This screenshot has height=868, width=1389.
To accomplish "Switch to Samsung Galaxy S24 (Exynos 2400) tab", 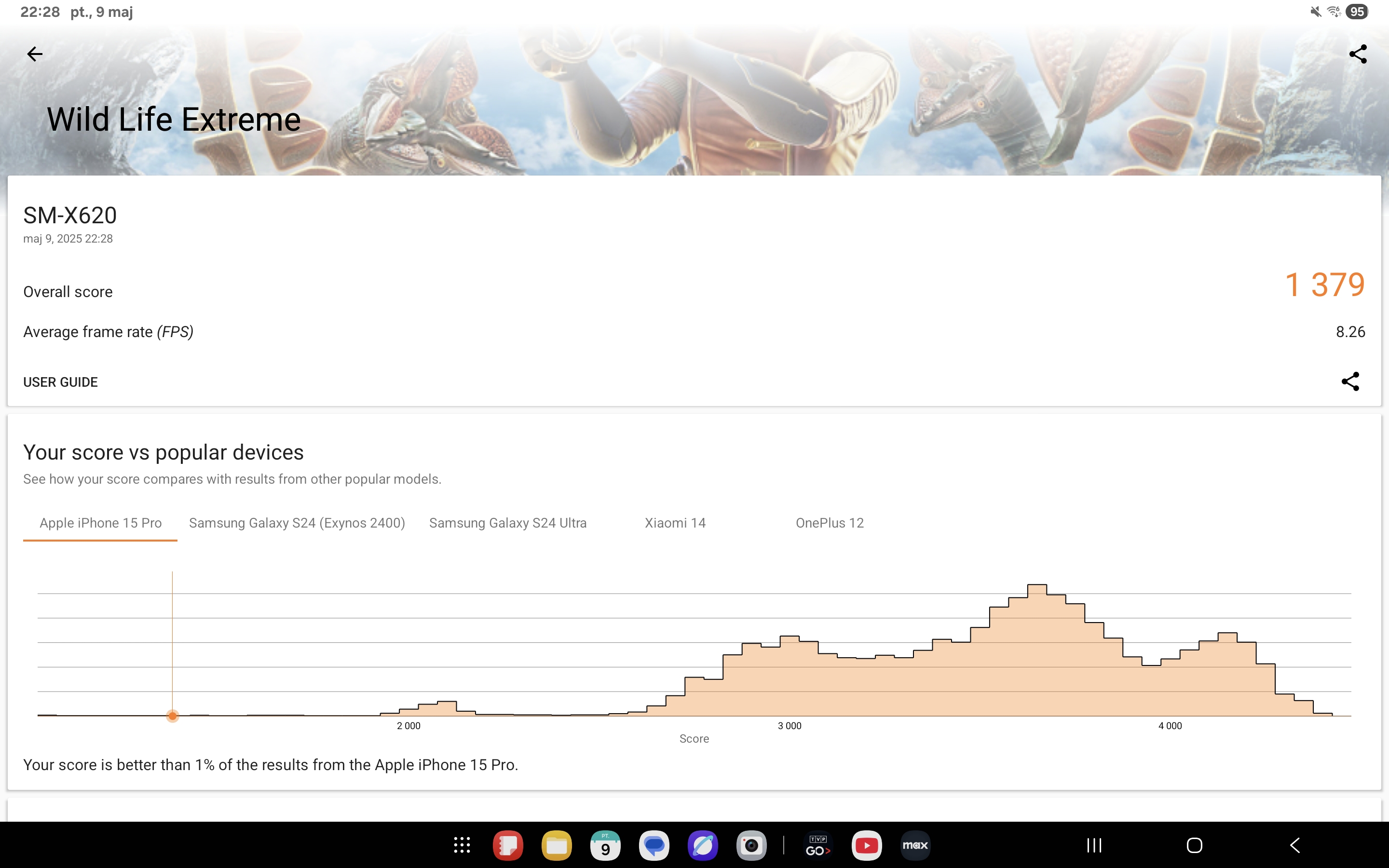I will pos(297,523).
